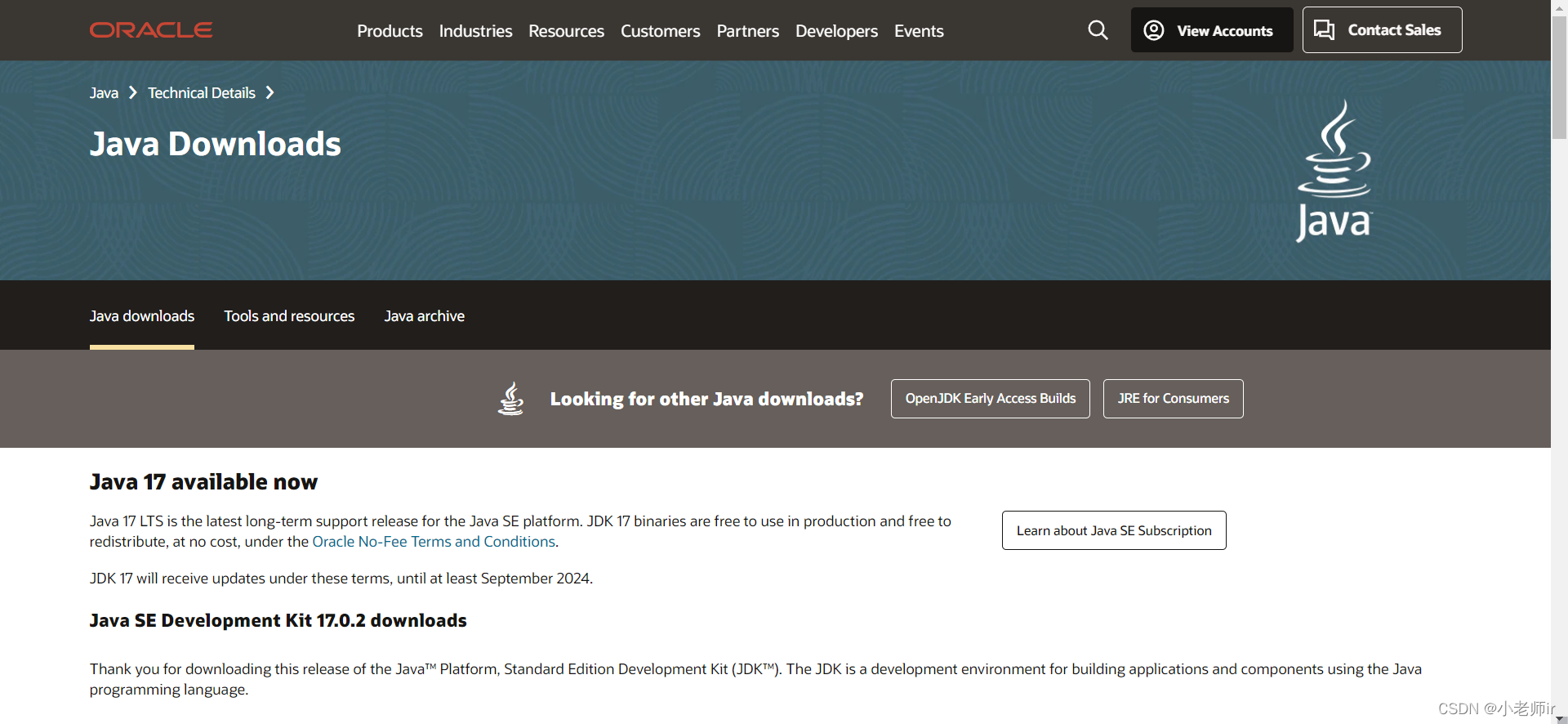Open OpenJDK Early Access Builds

[x=990, y=399]
